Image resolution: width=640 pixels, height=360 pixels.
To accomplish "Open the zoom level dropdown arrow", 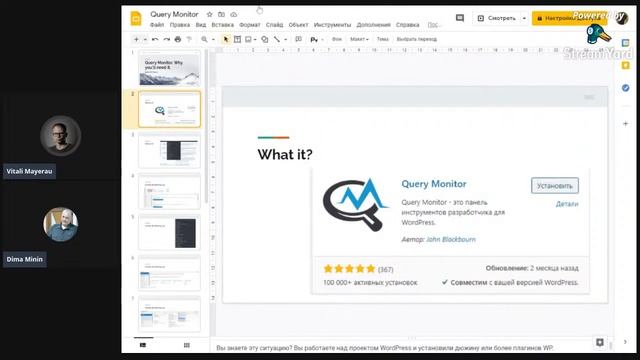I will pos(213,40).
